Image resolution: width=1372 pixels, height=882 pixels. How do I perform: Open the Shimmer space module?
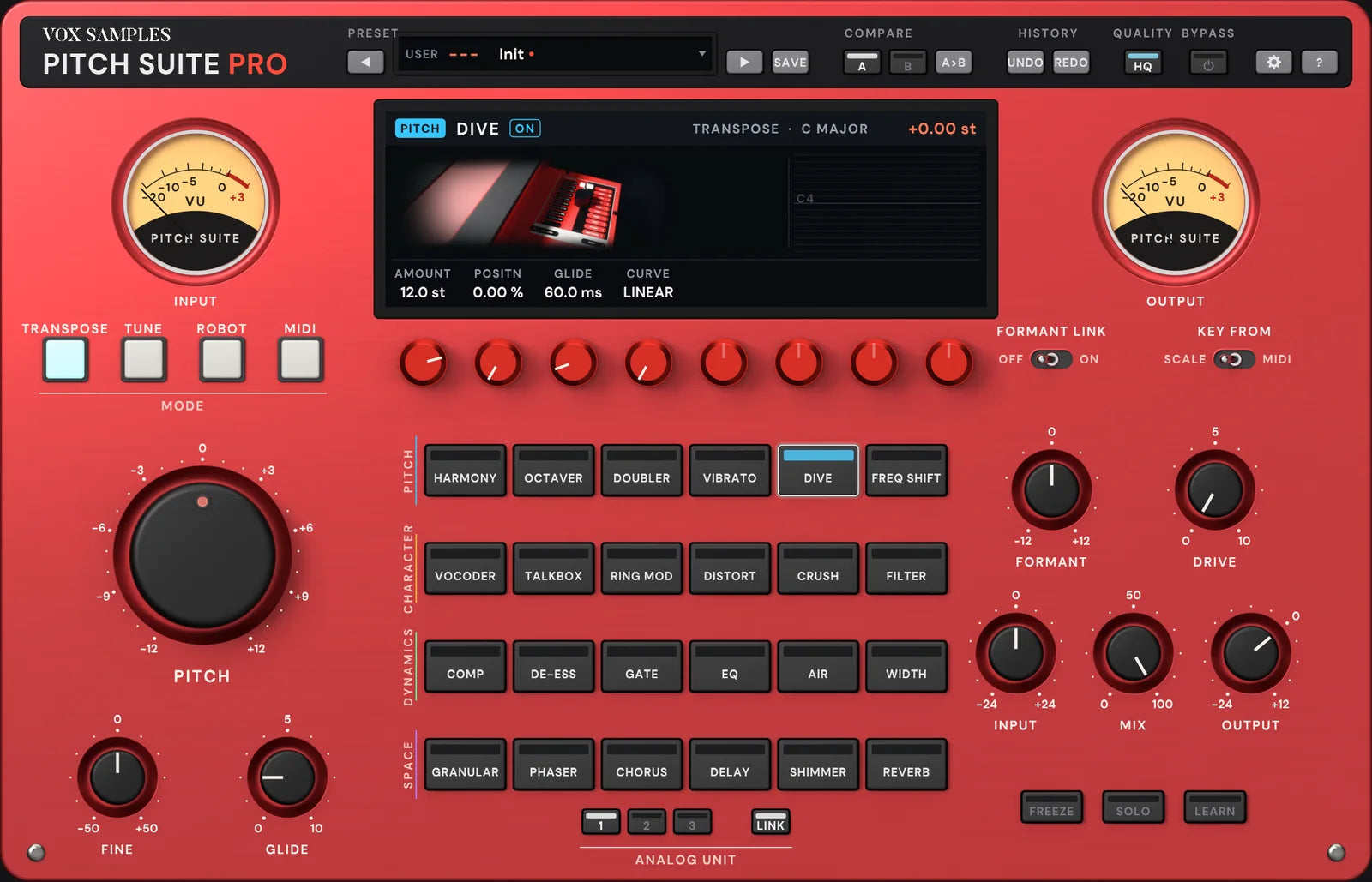tap(818, 764)
